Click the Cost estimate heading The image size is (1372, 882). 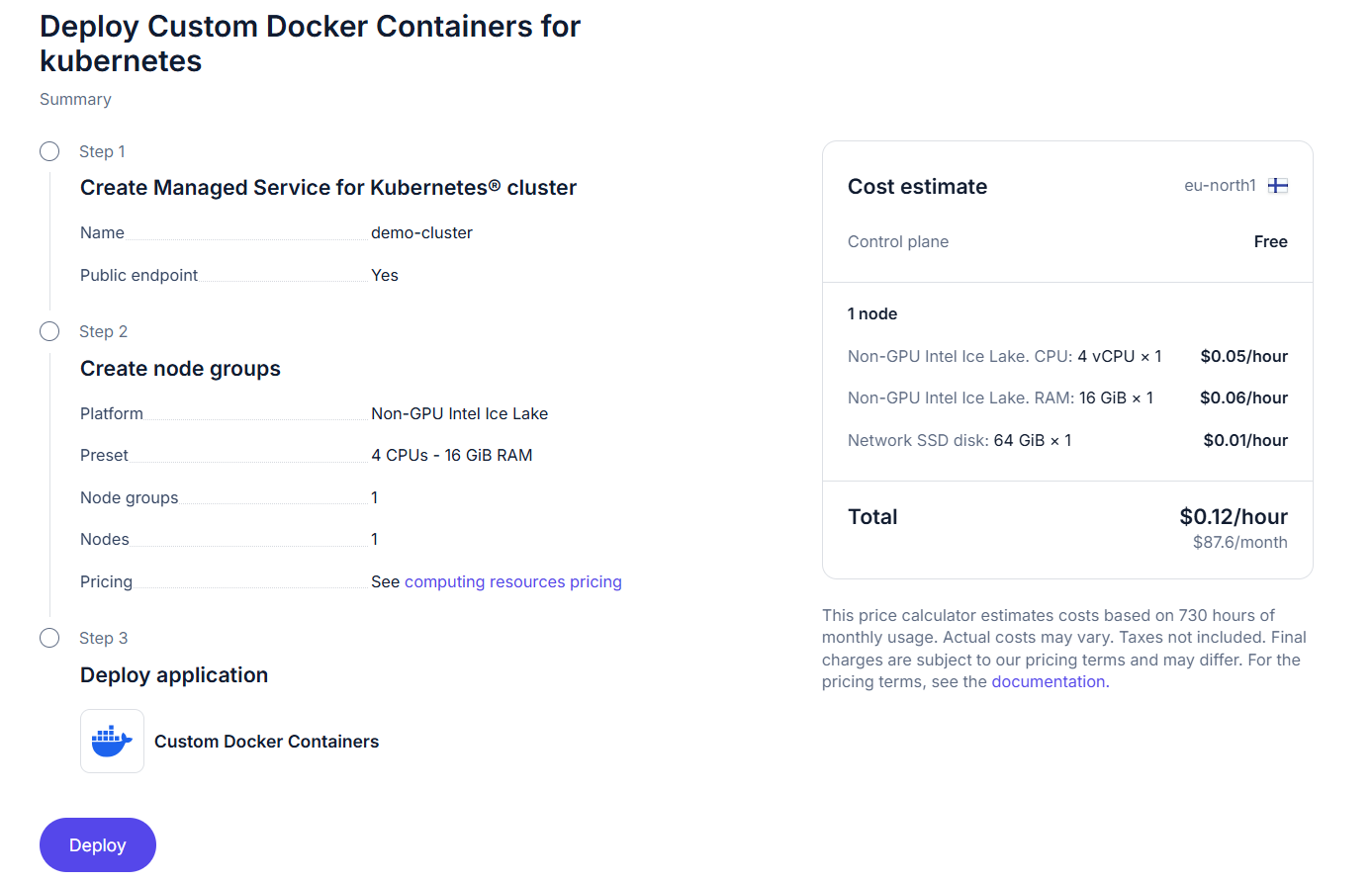[x=917, y=187]
